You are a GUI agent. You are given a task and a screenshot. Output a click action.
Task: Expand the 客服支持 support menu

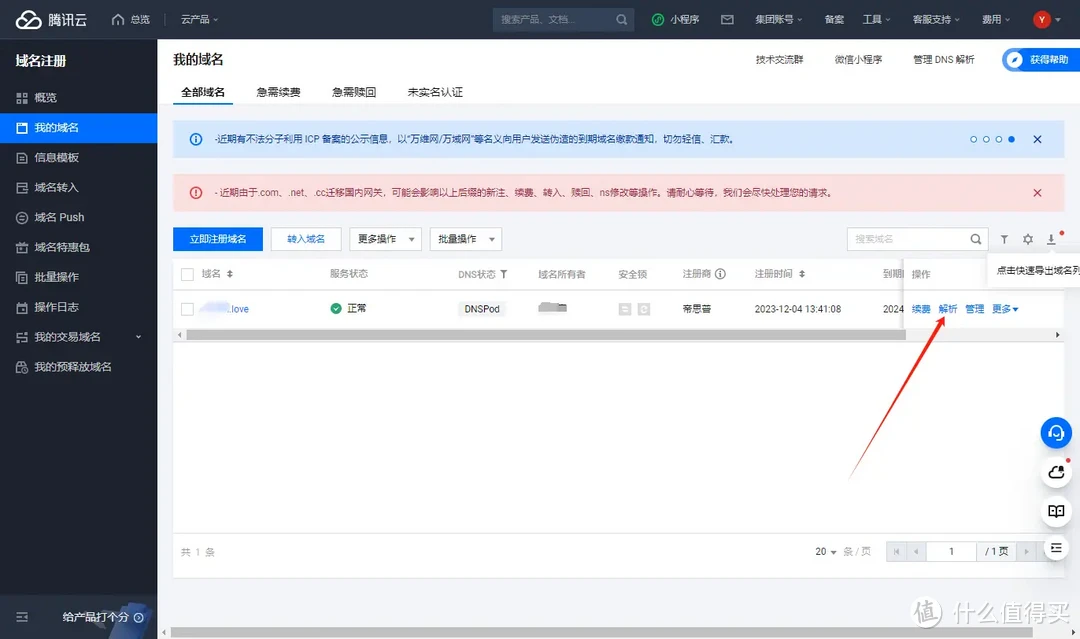(936, 19)
